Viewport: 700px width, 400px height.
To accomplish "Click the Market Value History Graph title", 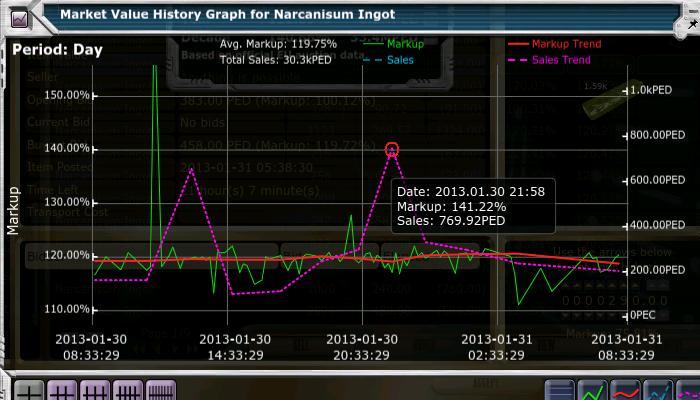I will [227, 15].
